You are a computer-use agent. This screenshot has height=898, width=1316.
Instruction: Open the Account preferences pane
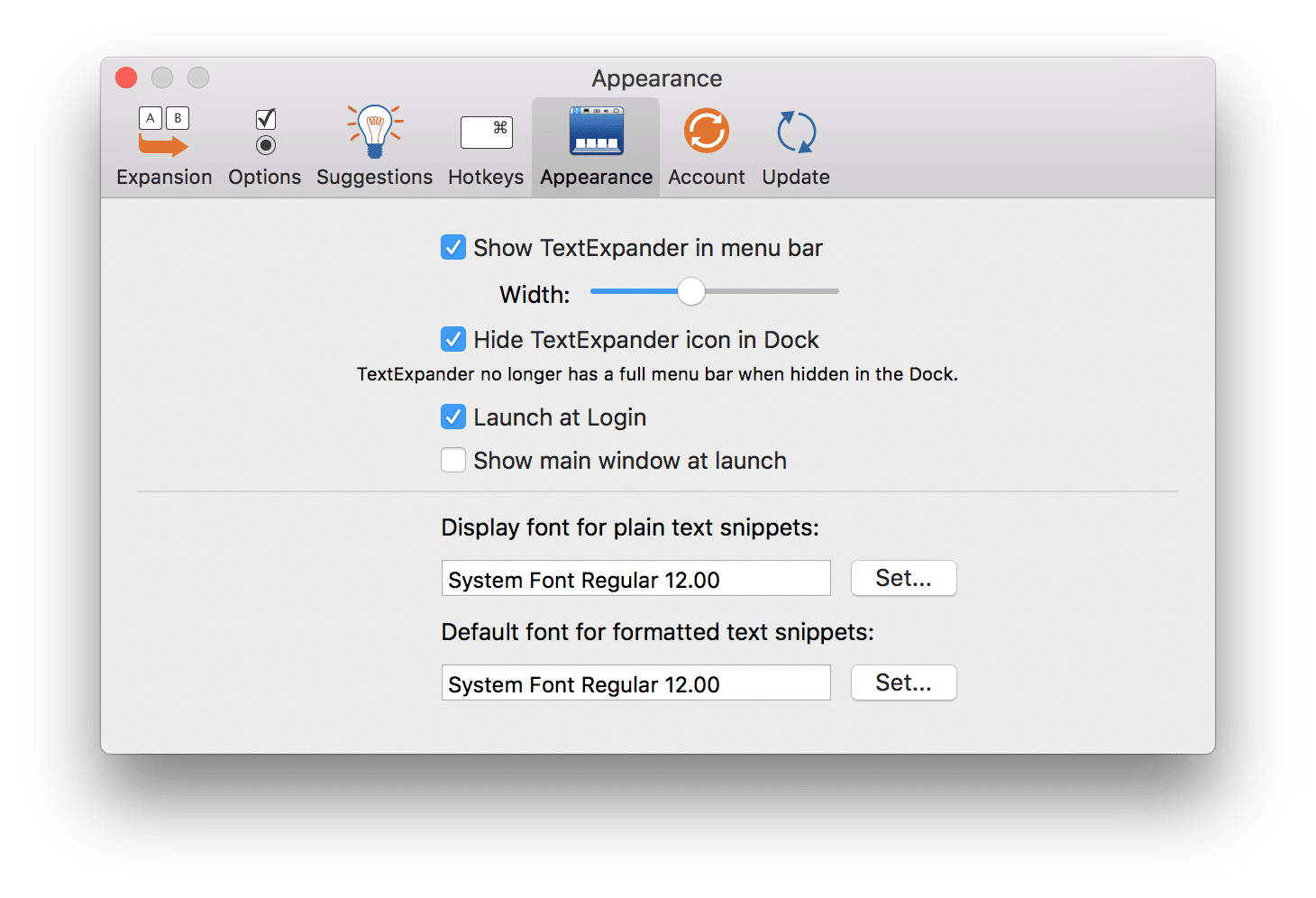pyautogui.click(x=707, y=146)
